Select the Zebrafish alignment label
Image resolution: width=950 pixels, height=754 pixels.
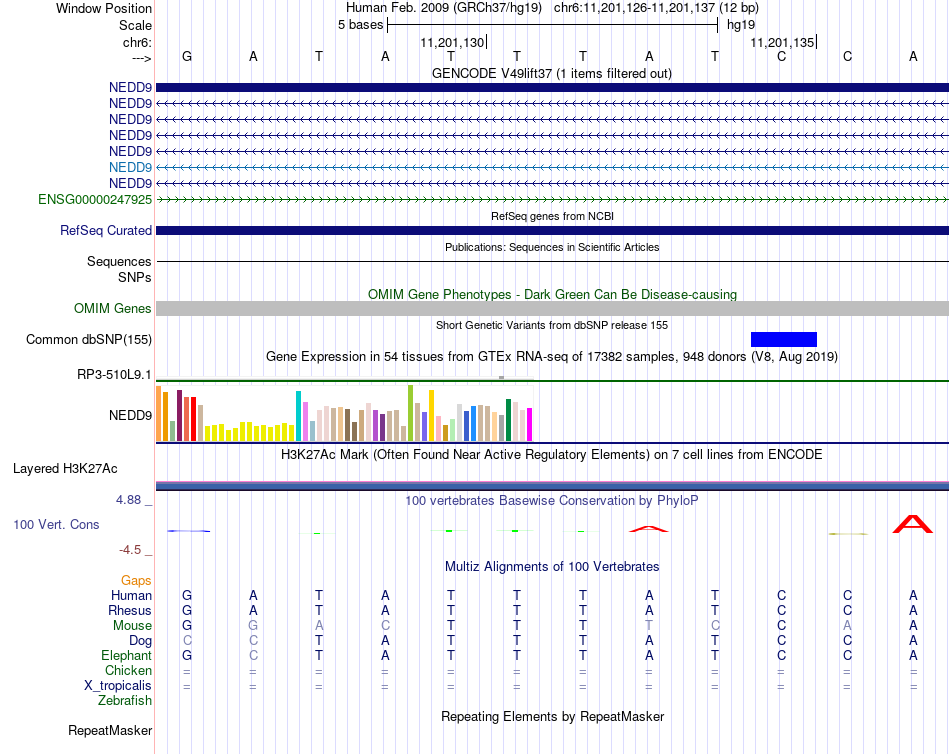point(125,701)
